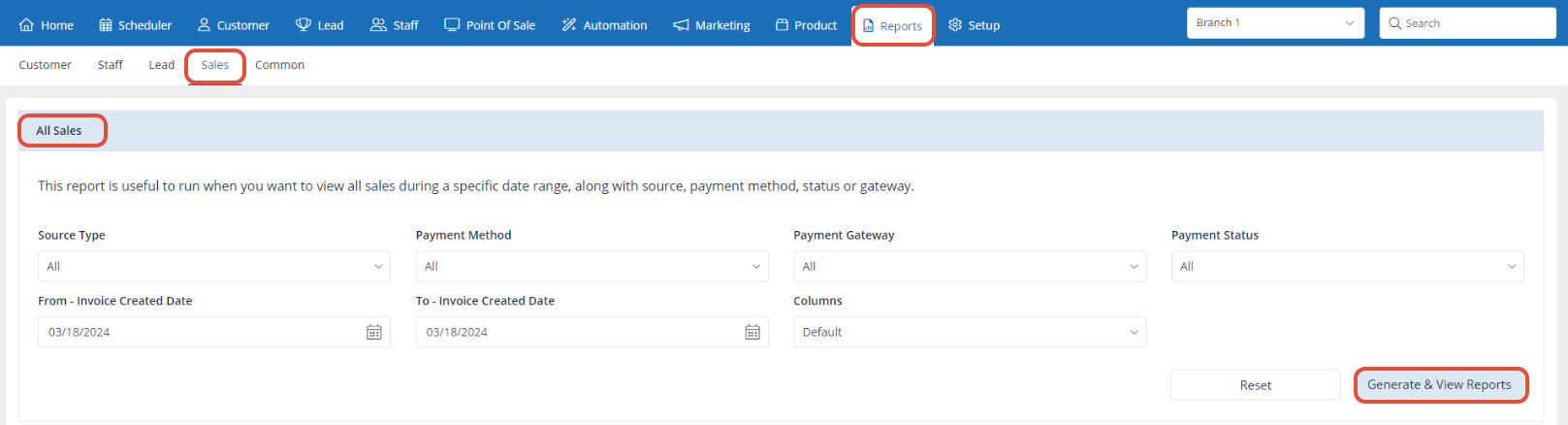Expand the Payment Method dropdown
This screenshot has height=425, width=1568.
(592, 266)
